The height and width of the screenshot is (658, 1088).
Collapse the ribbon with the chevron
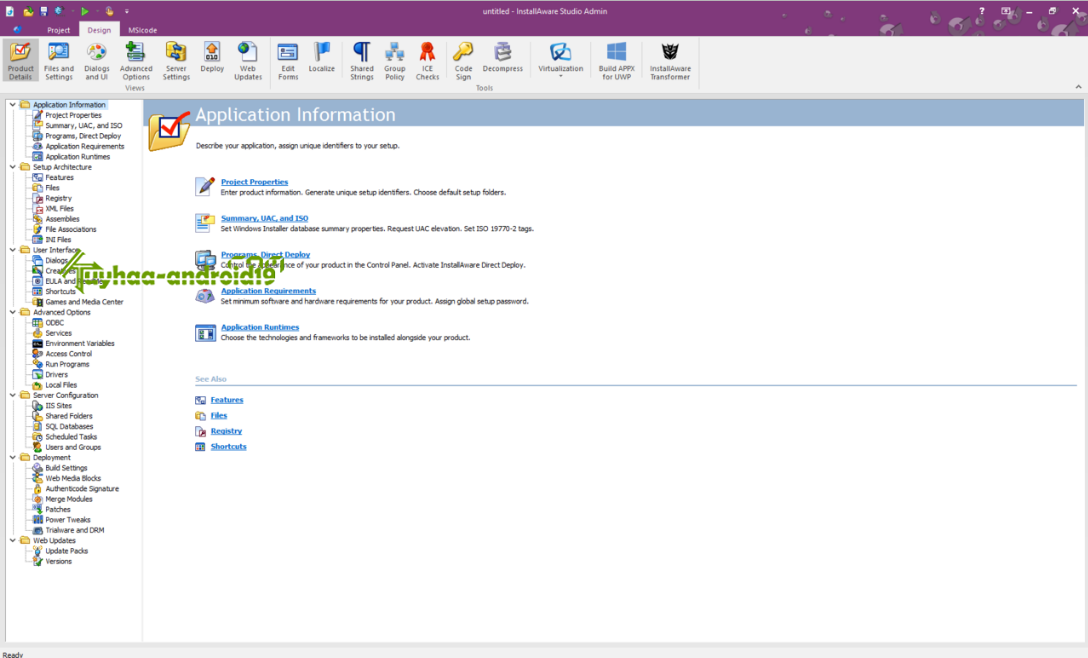(x=1078, y=87)
